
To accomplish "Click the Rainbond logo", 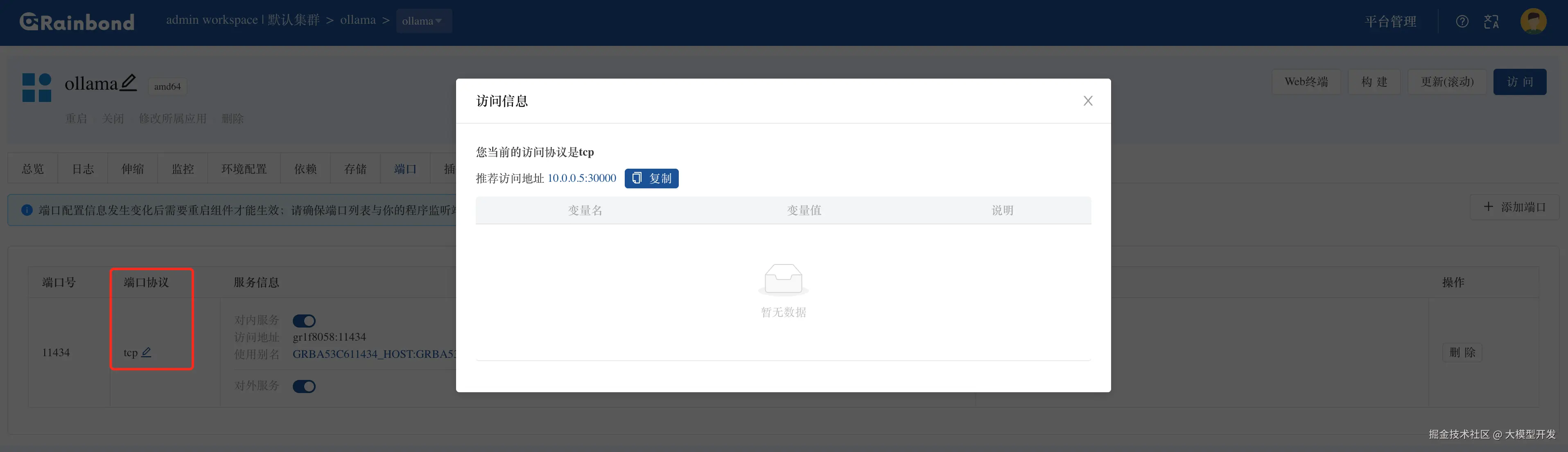I will (77, 22).
